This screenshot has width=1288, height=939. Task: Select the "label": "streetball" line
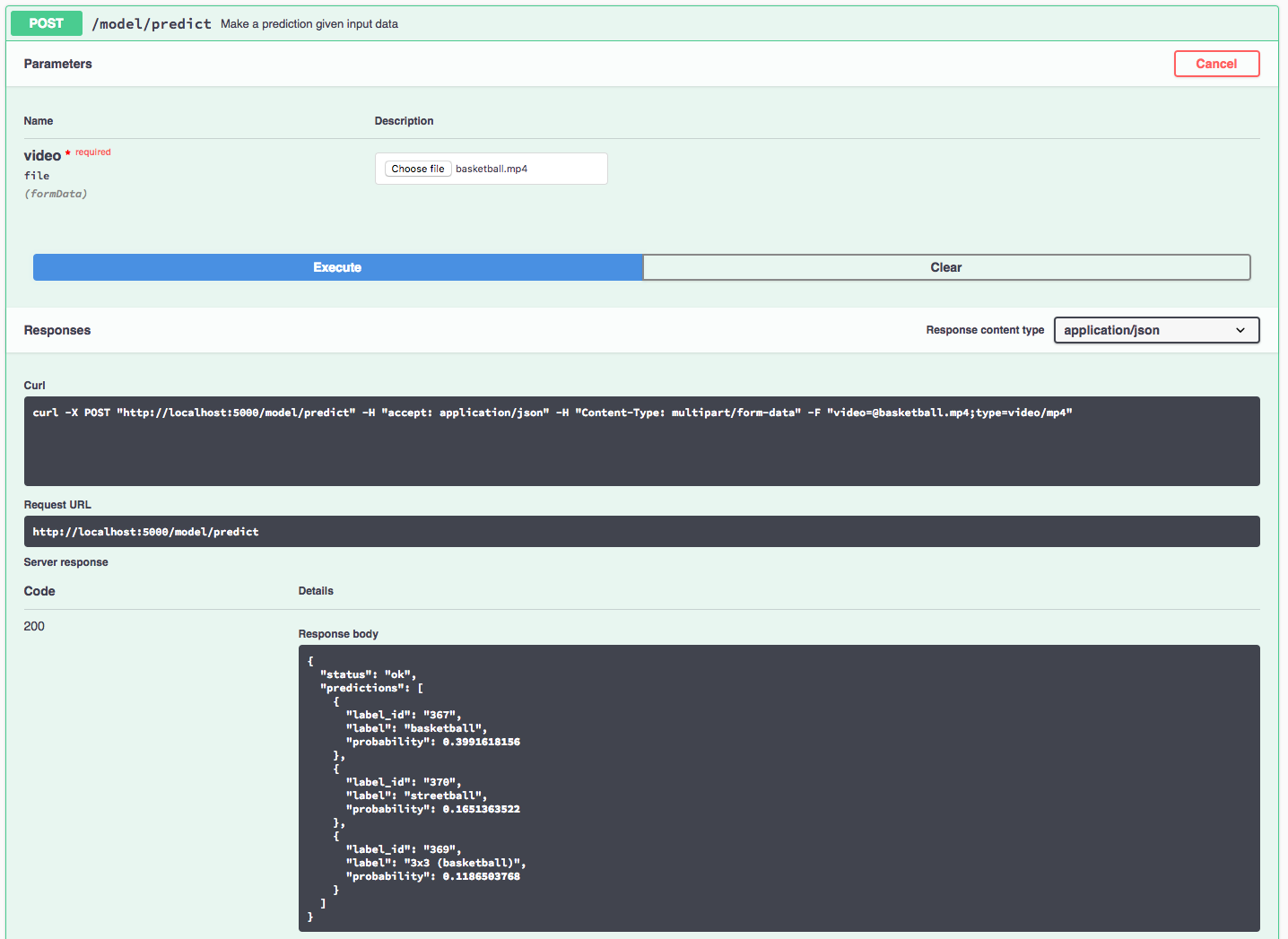pos(417,796)
